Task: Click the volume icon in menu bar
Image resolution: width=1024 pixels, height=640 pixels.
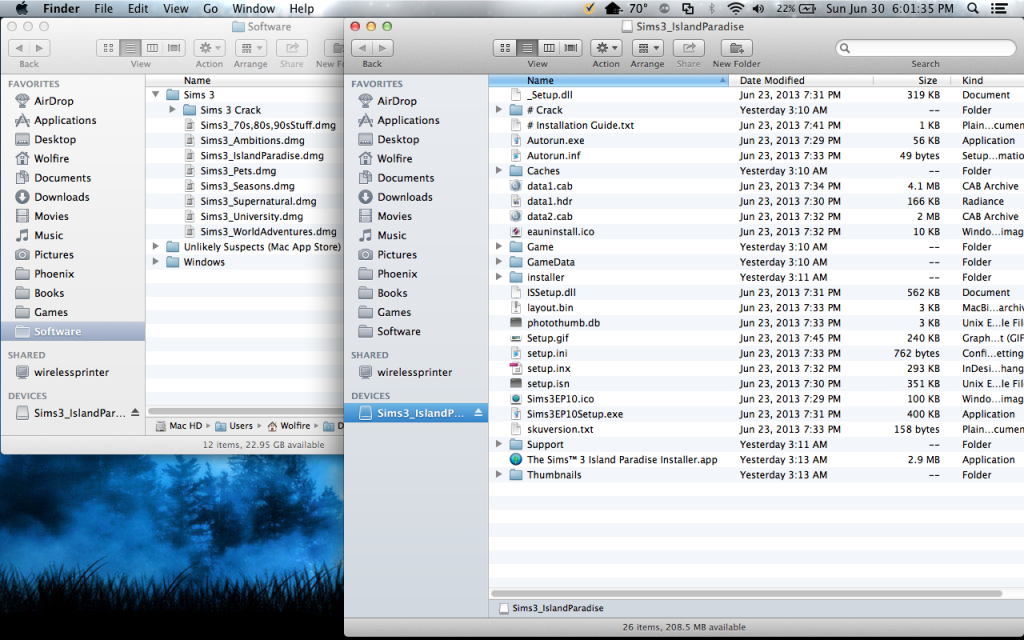Action: pyautogui.click(x=758, y=8)
